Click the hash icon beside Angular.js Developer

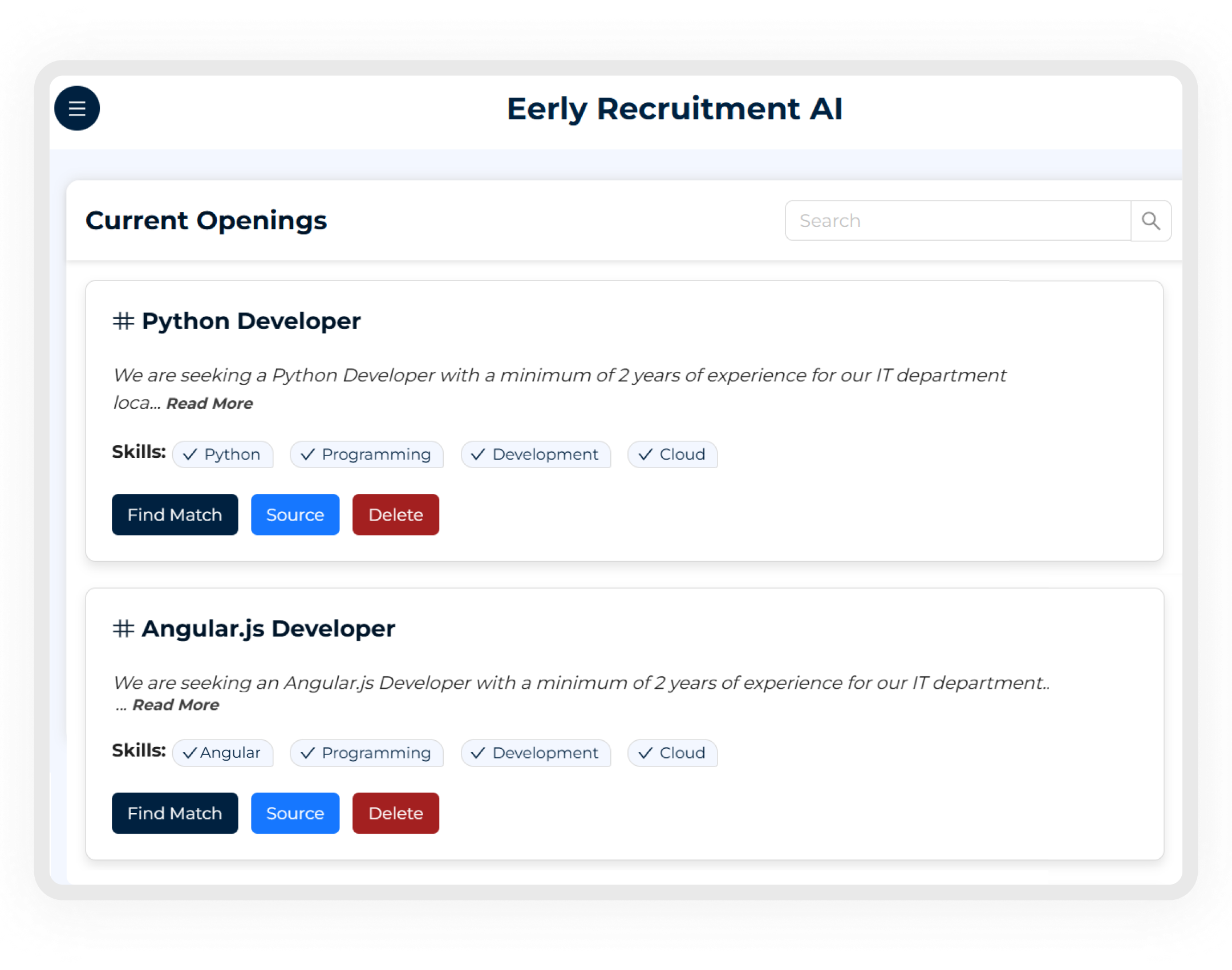pos(123,628)
